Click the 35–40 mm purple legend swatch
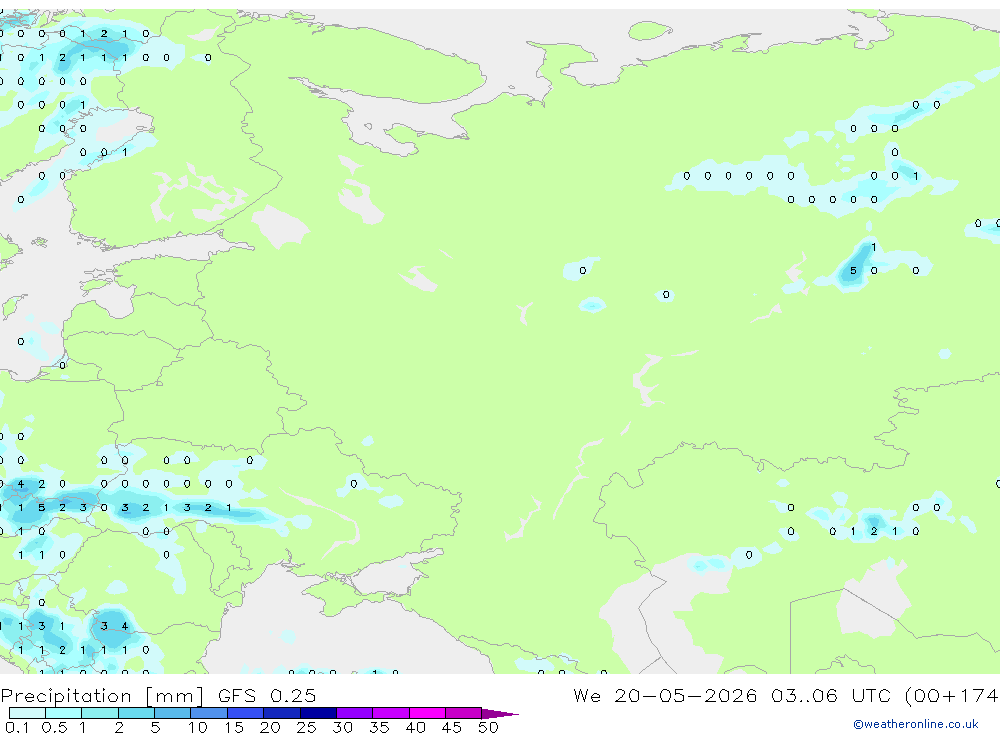The width and height of the screenshot is (1000, 733). click(391, 713)
